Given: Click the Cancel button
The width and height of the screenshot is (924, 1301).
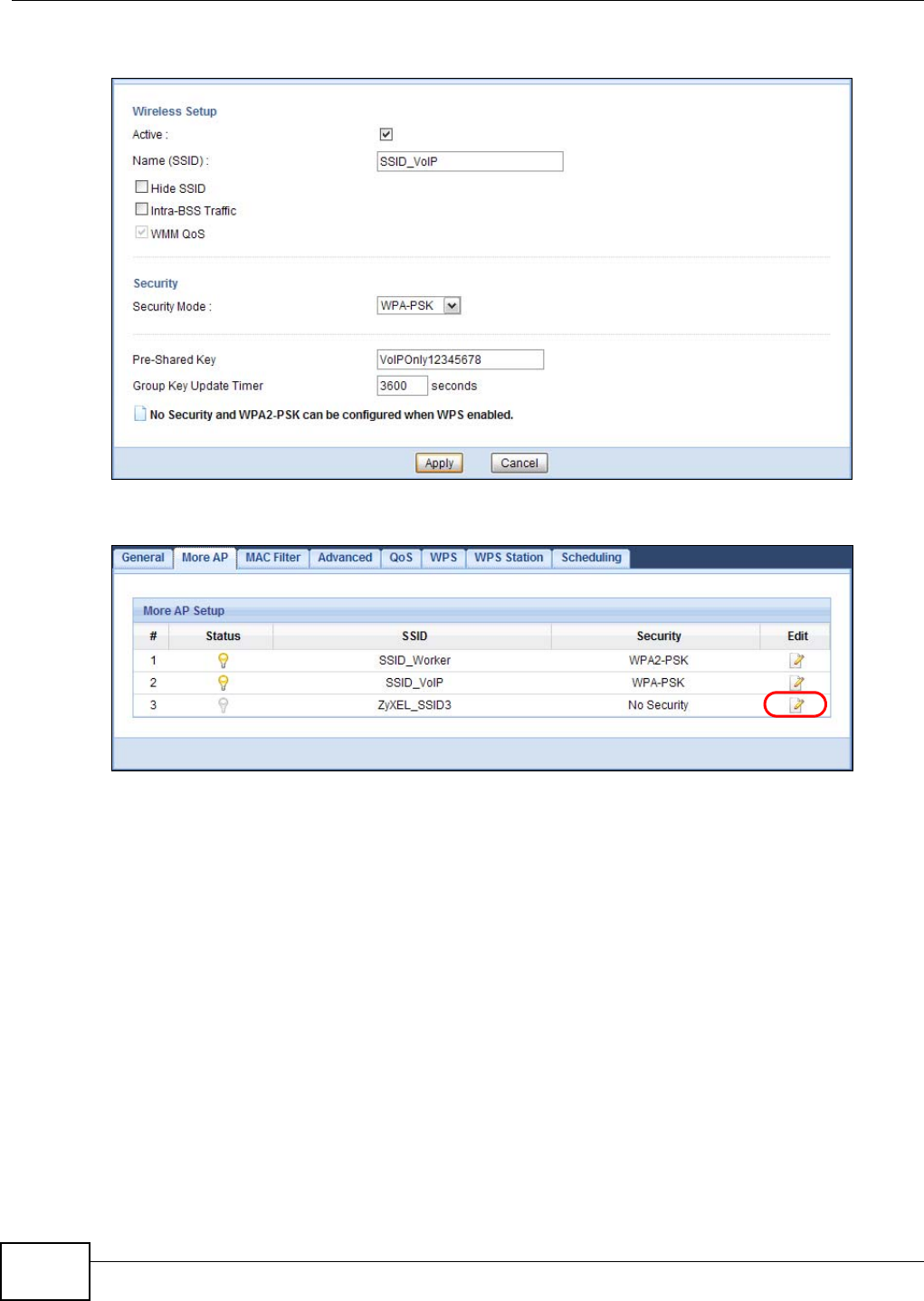Looking at the screenshot, I should [x=519, y=463].
